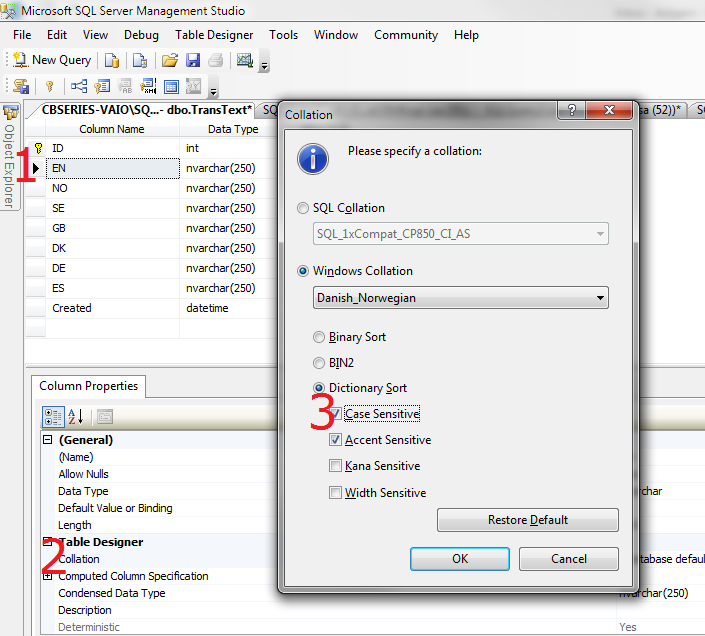Viewport: 705px width, 636px height.
Task: Click the EN column name cell
Action: pos(113,168)
